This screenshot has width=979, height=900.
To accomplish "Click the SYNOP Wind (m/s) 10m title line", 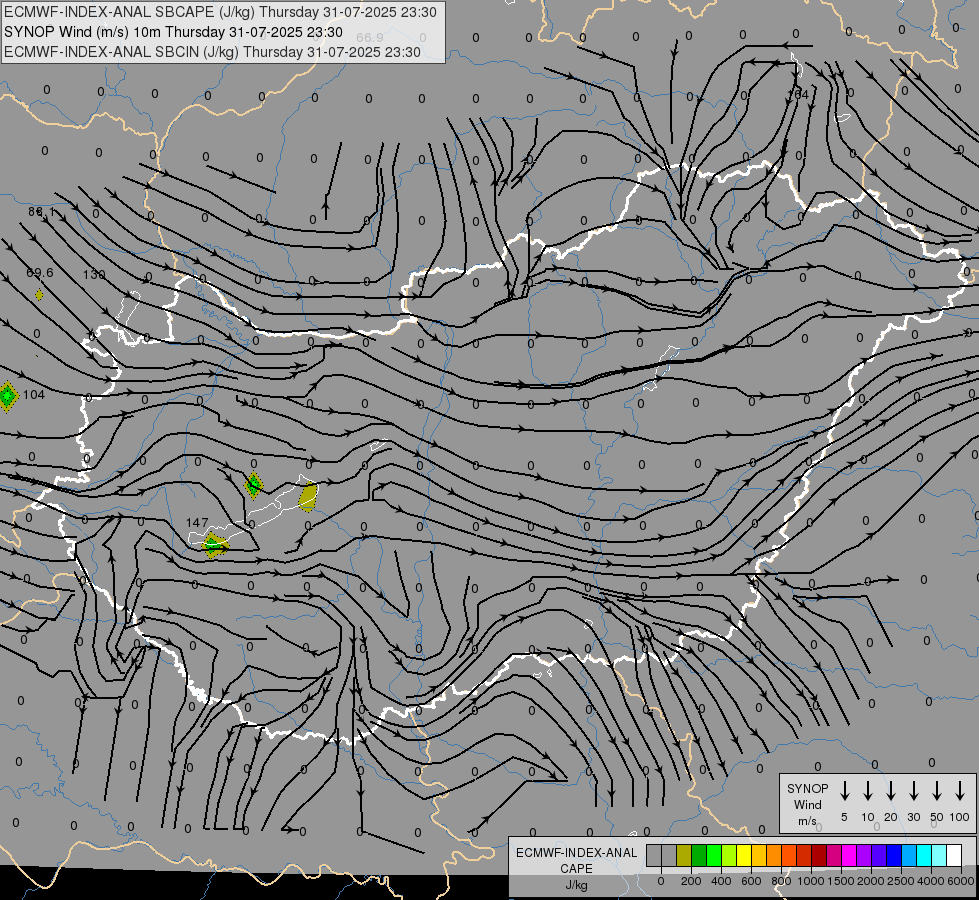I will (x=173, y=32).
